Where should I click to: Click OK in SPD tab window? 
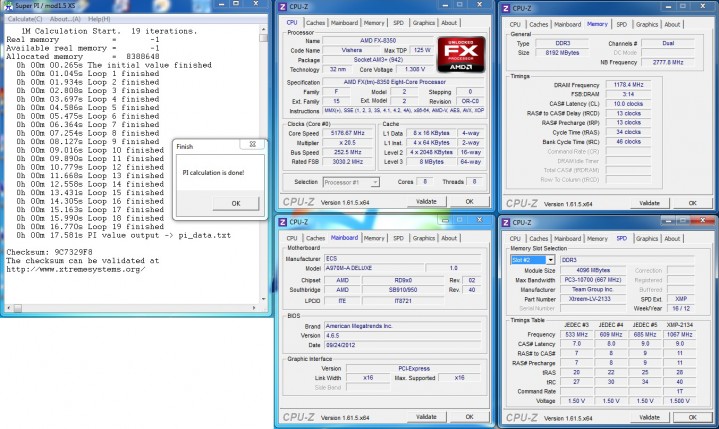[x=692, y=418]
